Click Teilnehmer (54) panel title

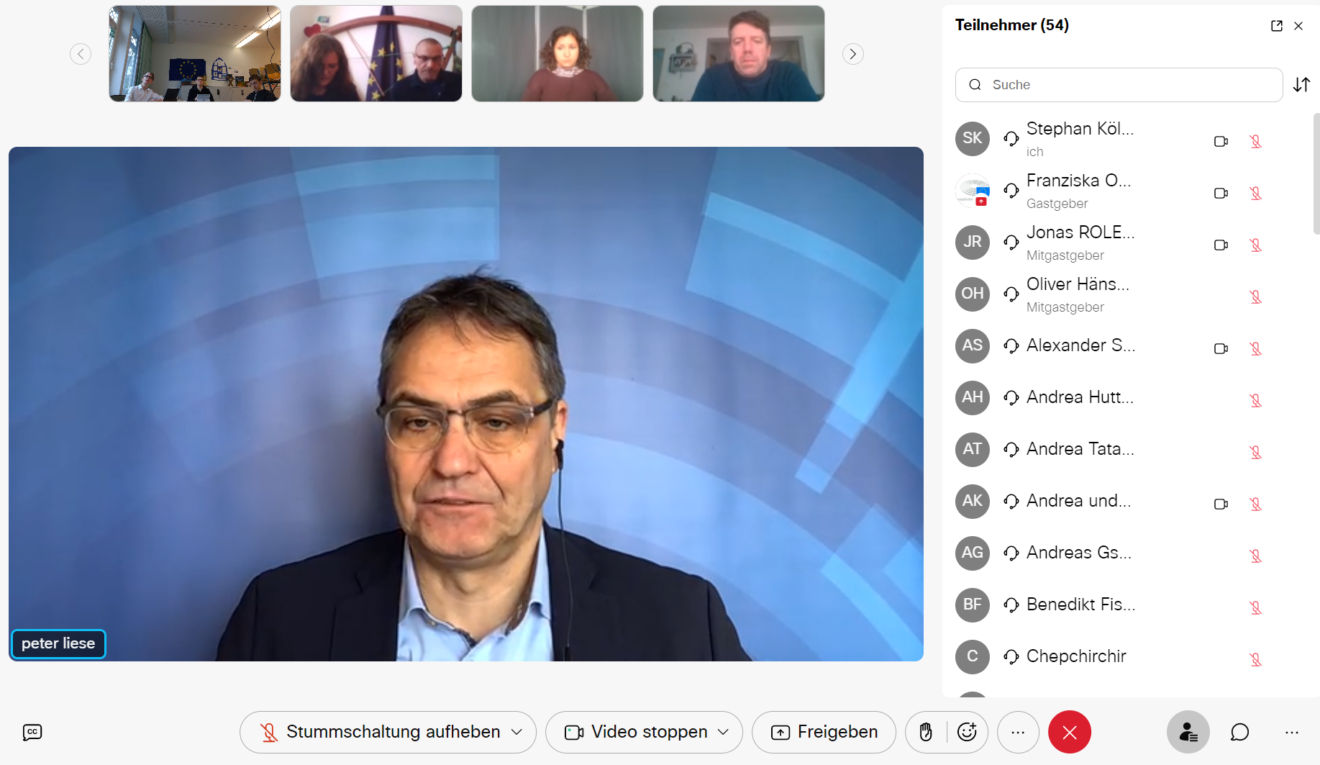[1012, 25]
